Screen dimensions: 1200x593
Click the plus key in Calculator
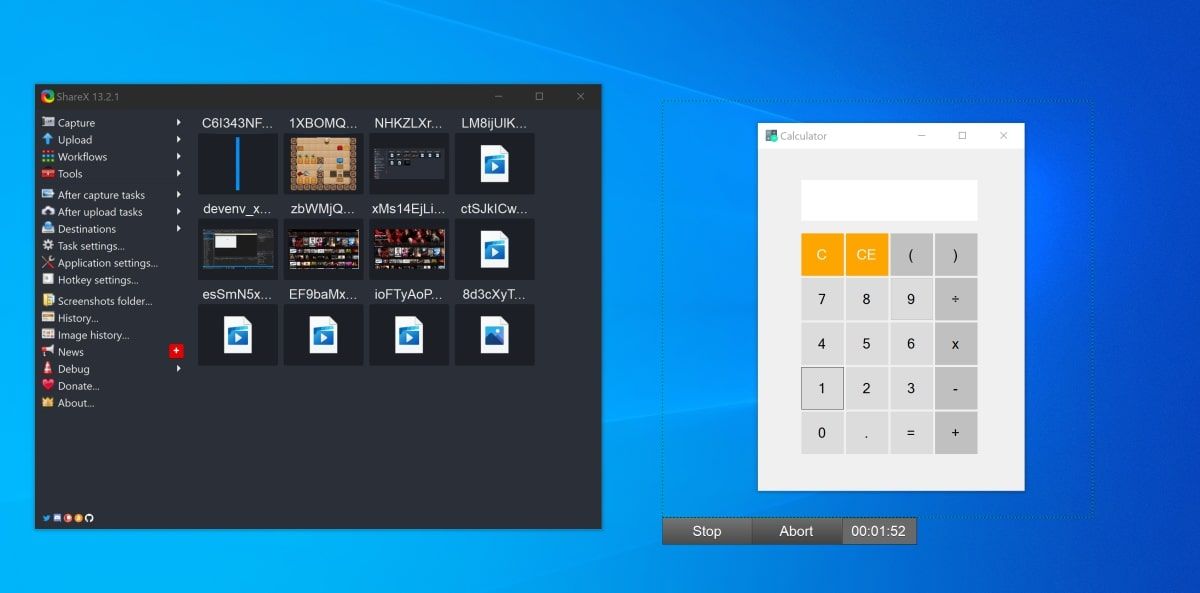pyautogui.click(x=956, y=433)
